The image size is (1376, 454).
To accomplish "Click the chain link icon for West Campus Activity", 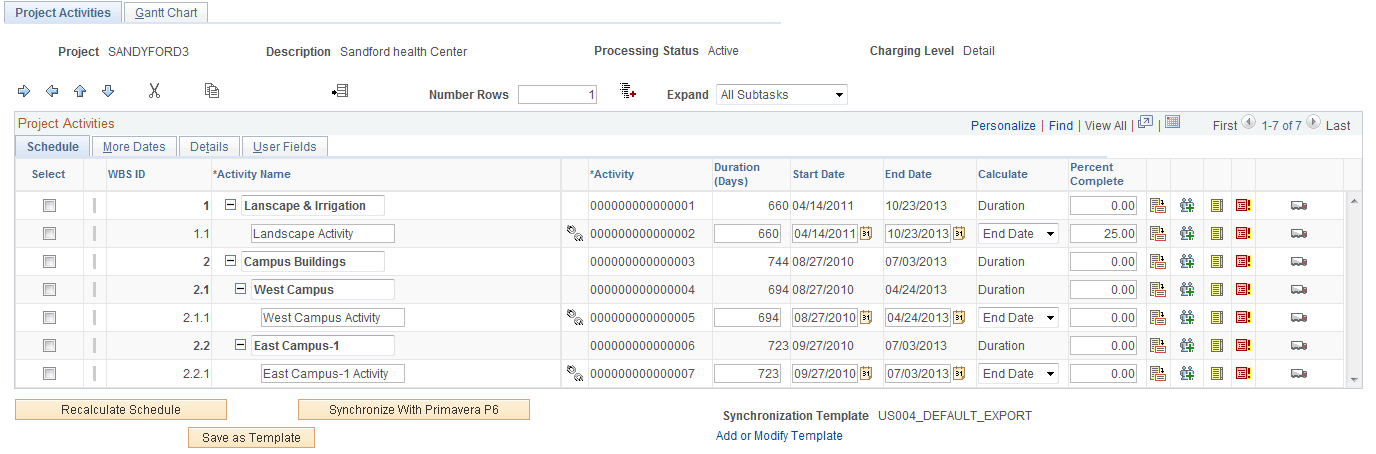I will pos(574,317).
